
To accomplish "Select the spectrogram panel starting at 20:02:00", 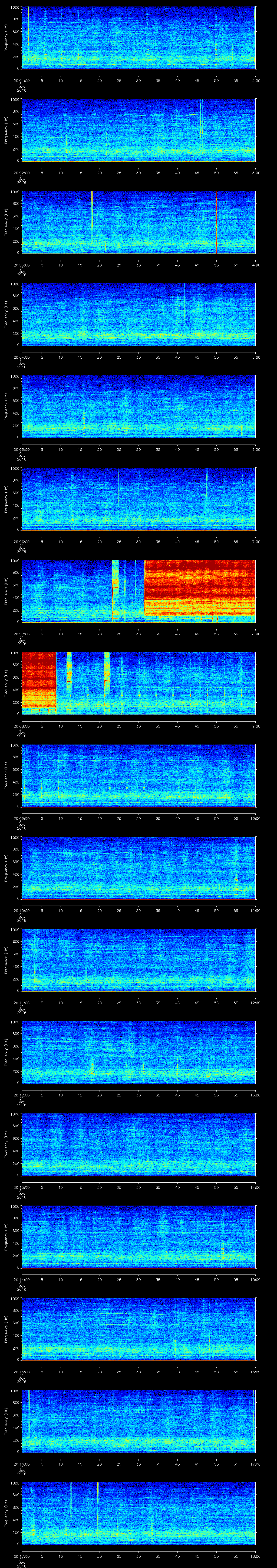I will click(139, 130).
